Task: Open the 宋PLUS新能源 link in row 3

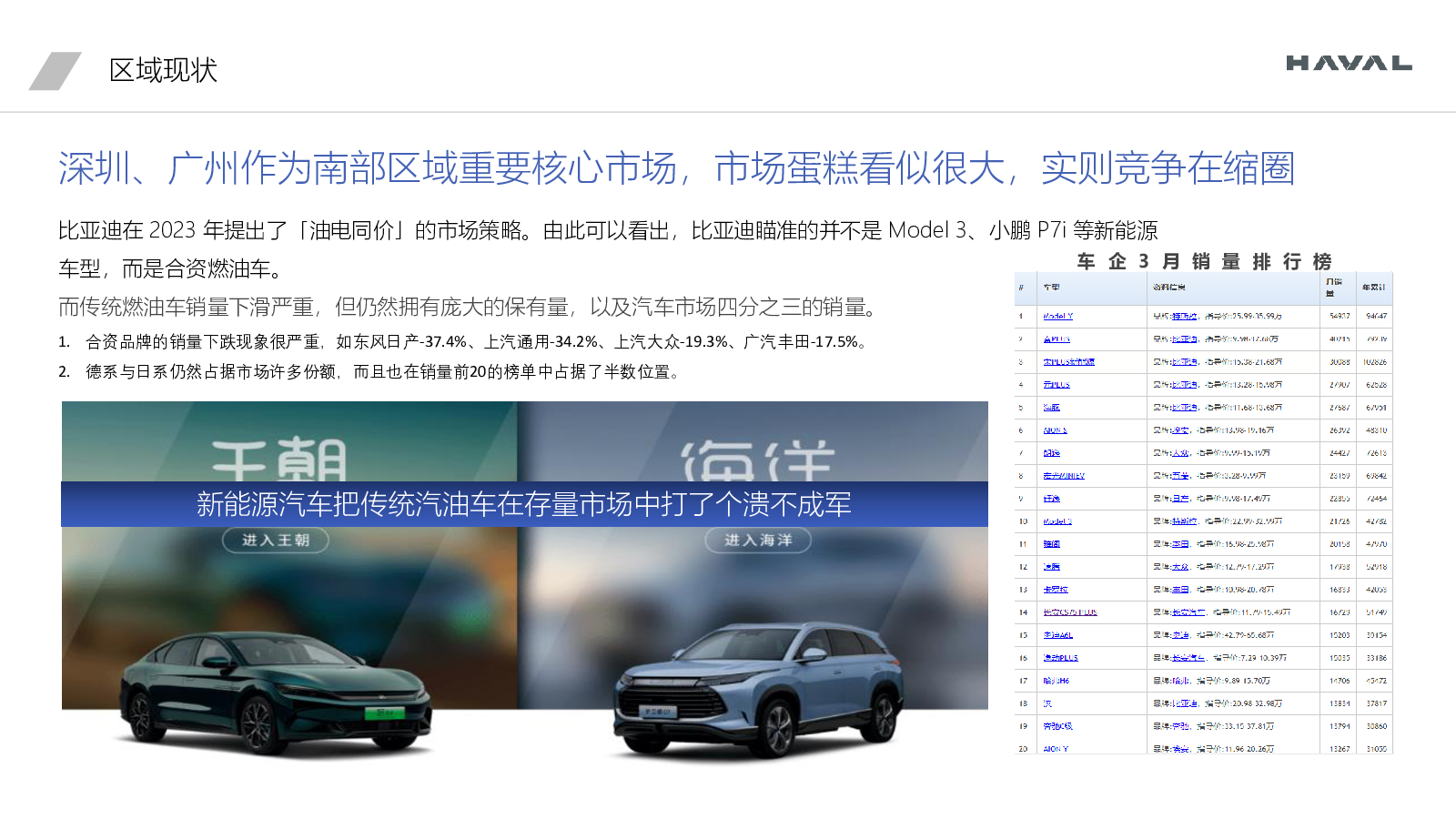Action: point(1068,361)
